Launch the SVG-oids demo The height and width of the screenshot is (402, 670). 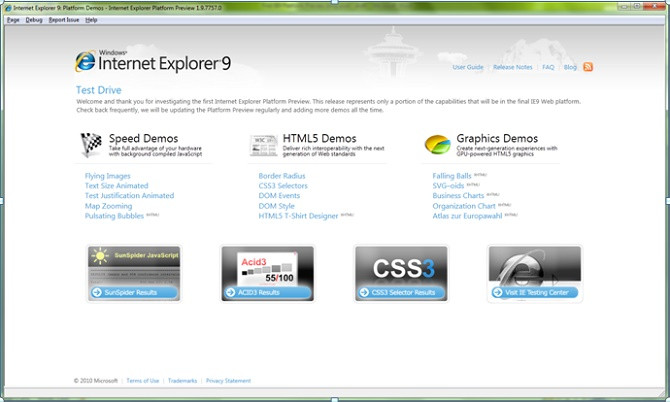448,186
